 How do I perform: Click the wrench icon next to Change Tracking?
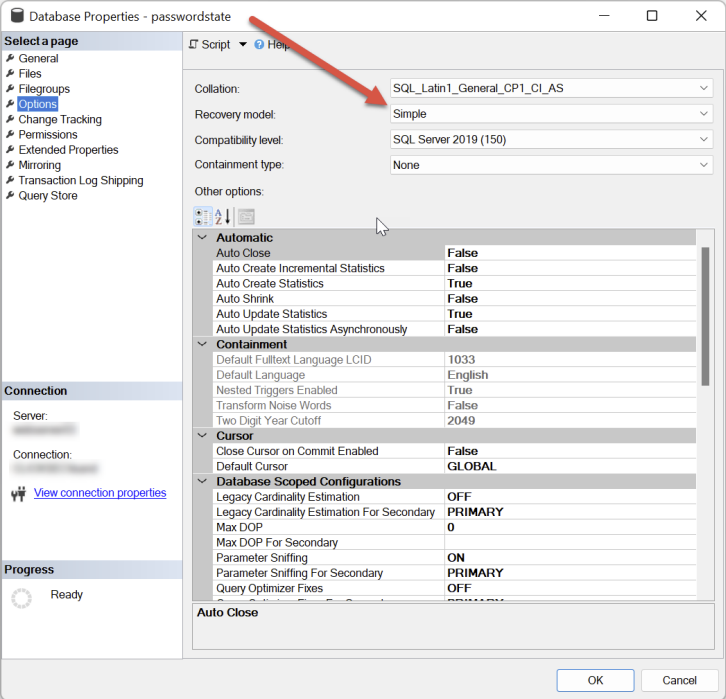[10, 119]
